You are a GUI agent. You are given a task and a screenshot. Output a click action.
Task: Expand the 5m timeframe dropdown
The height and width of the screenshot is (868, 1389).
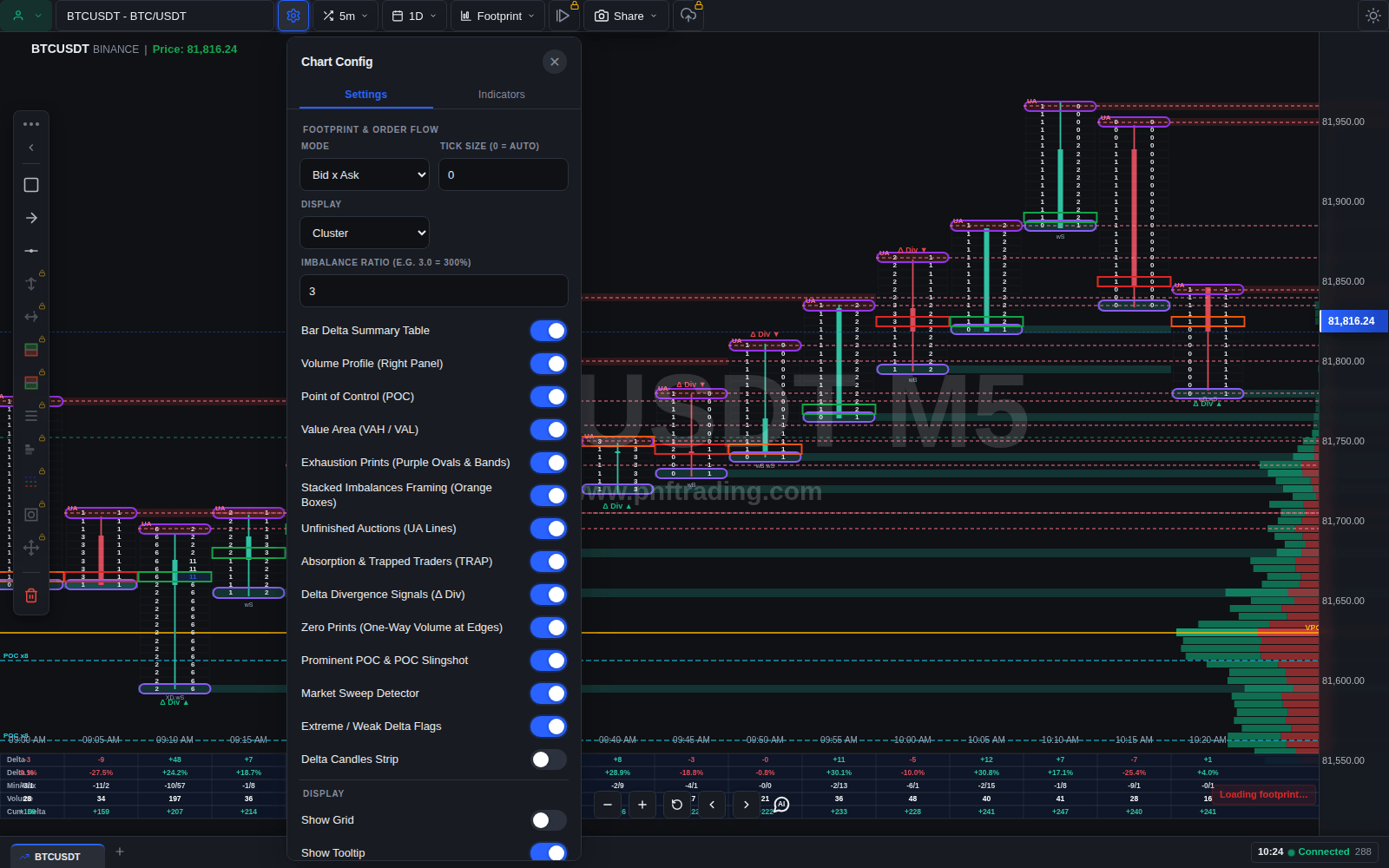click(346, 16)
